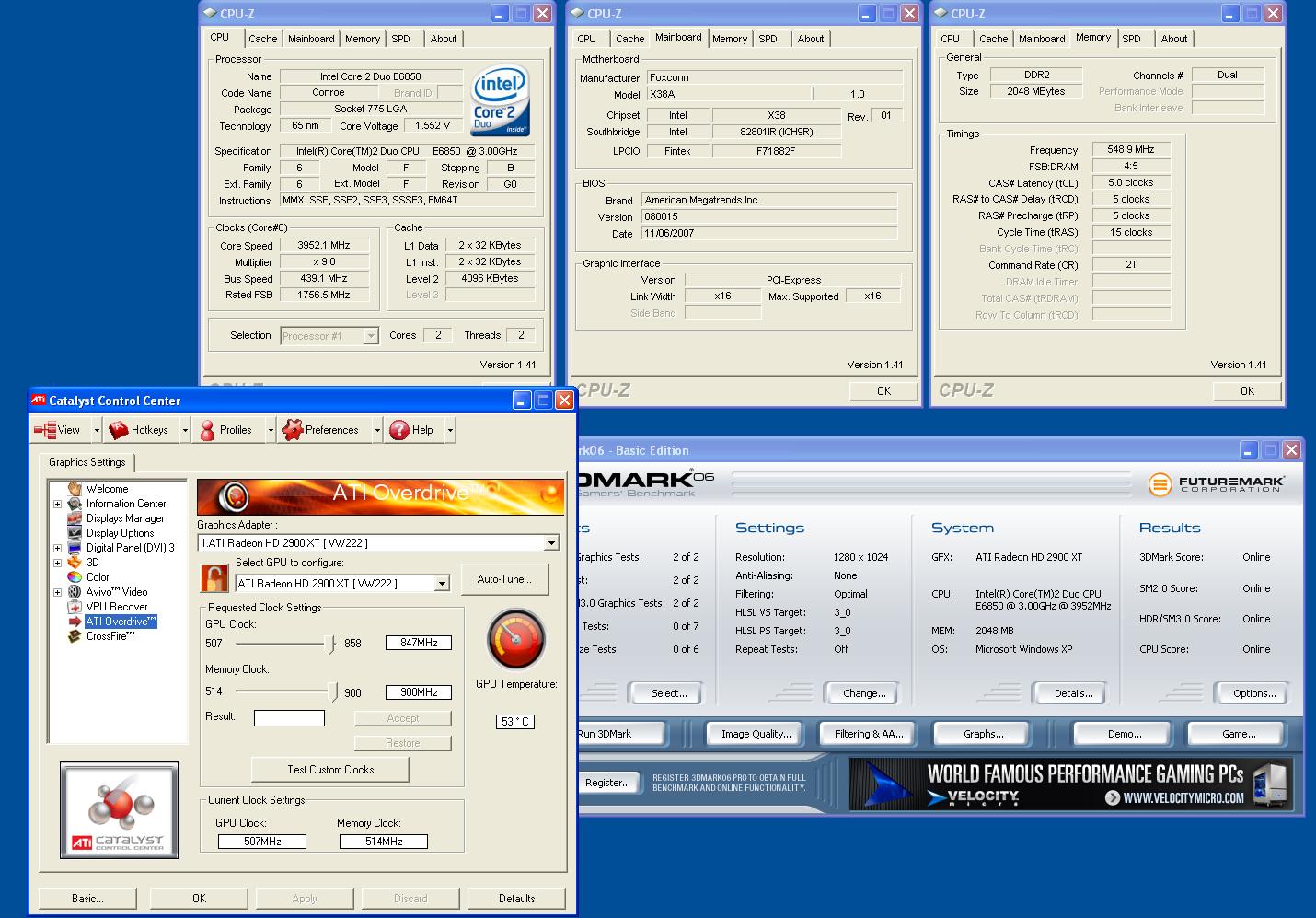This screenshot has height=918, width=1316.
Task: Expand Information Center tree node
Action: pos(57,504)
